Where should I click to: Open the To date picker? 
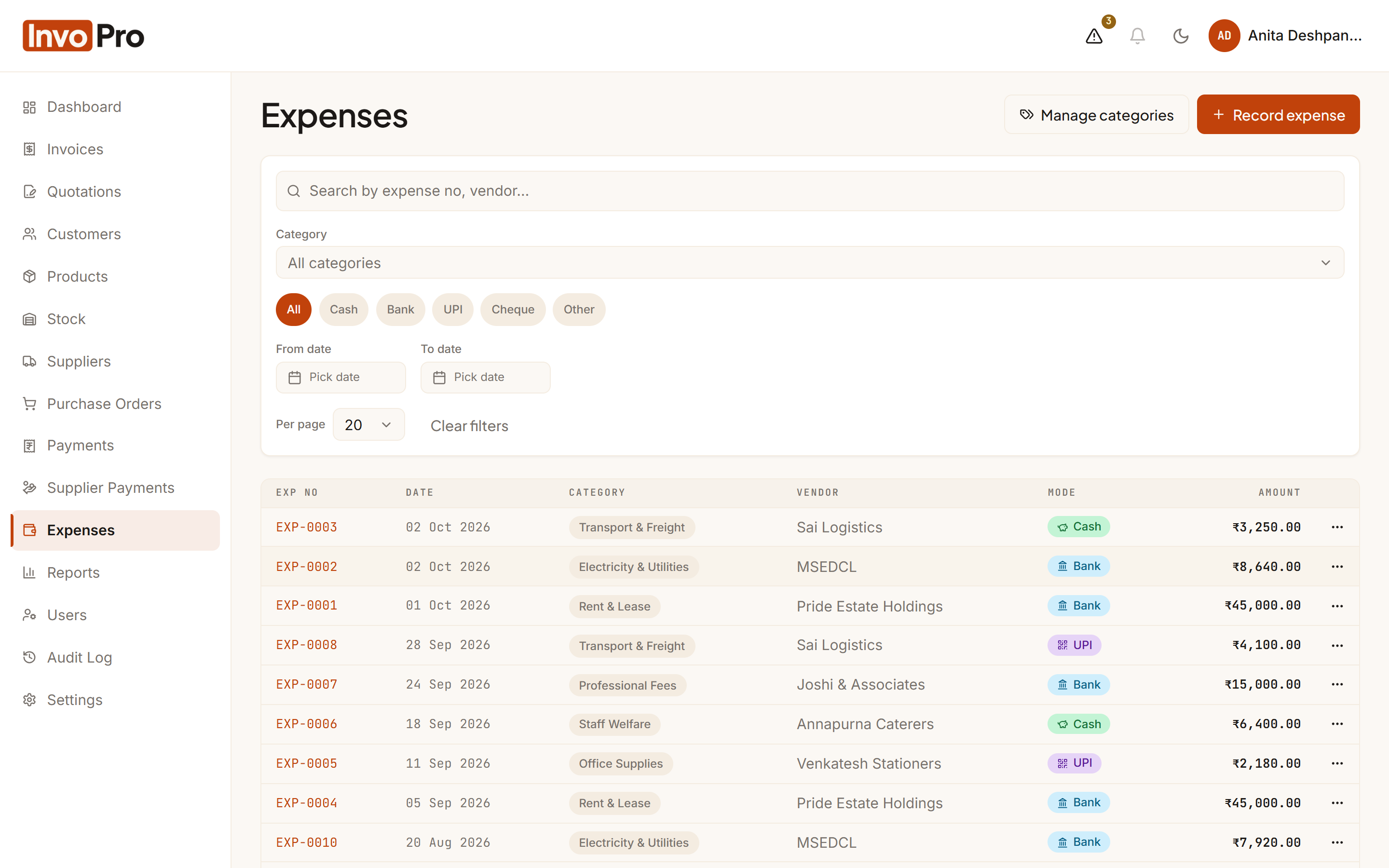(x=485, y=377)
